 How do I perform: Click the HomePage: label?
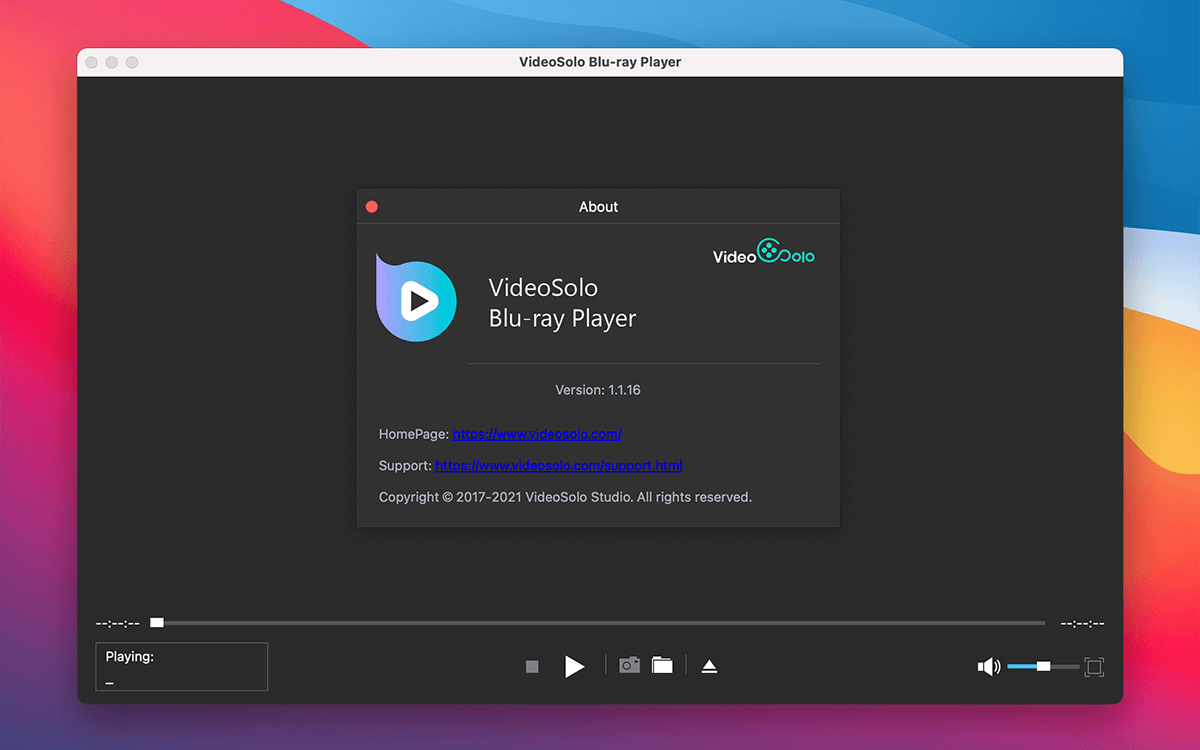pos(414,434)
